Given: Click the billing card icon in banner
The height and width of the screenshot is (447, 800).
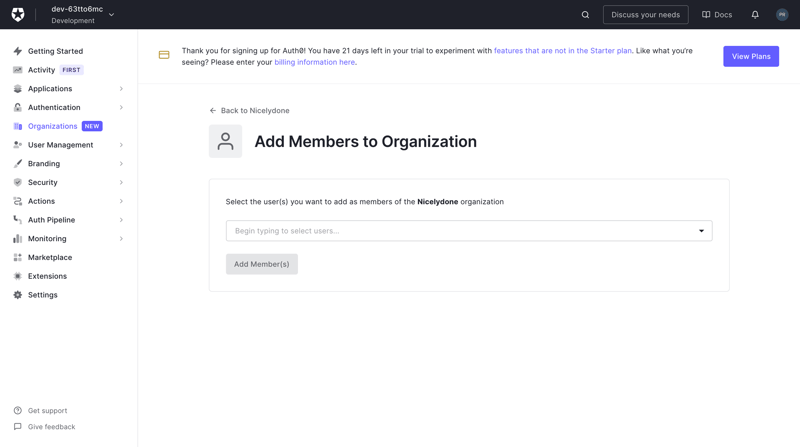Looking at the screenshot, I should tap(164, 55).
